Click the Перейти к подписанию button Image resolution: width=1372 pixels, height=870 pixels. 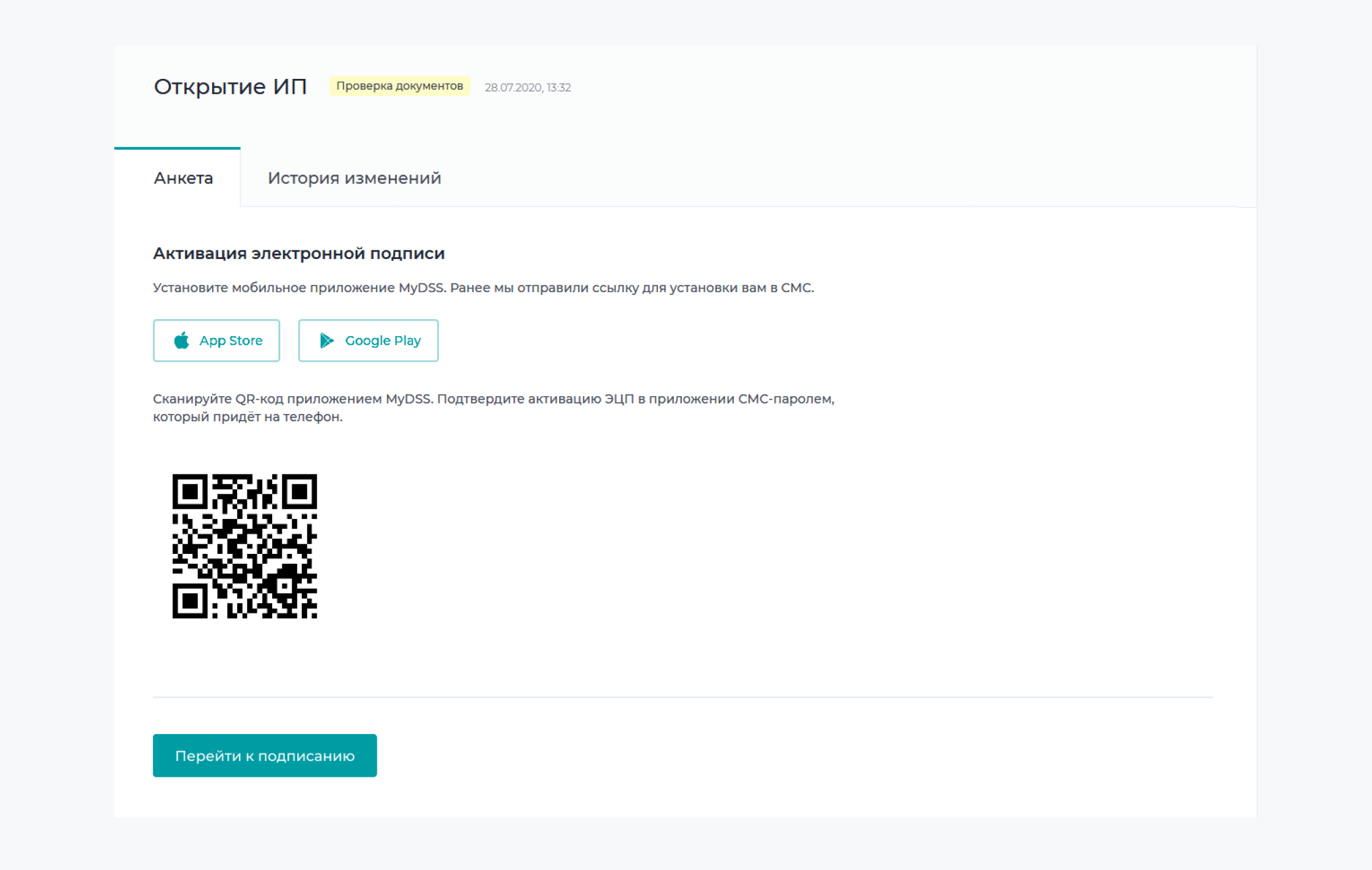265,756
